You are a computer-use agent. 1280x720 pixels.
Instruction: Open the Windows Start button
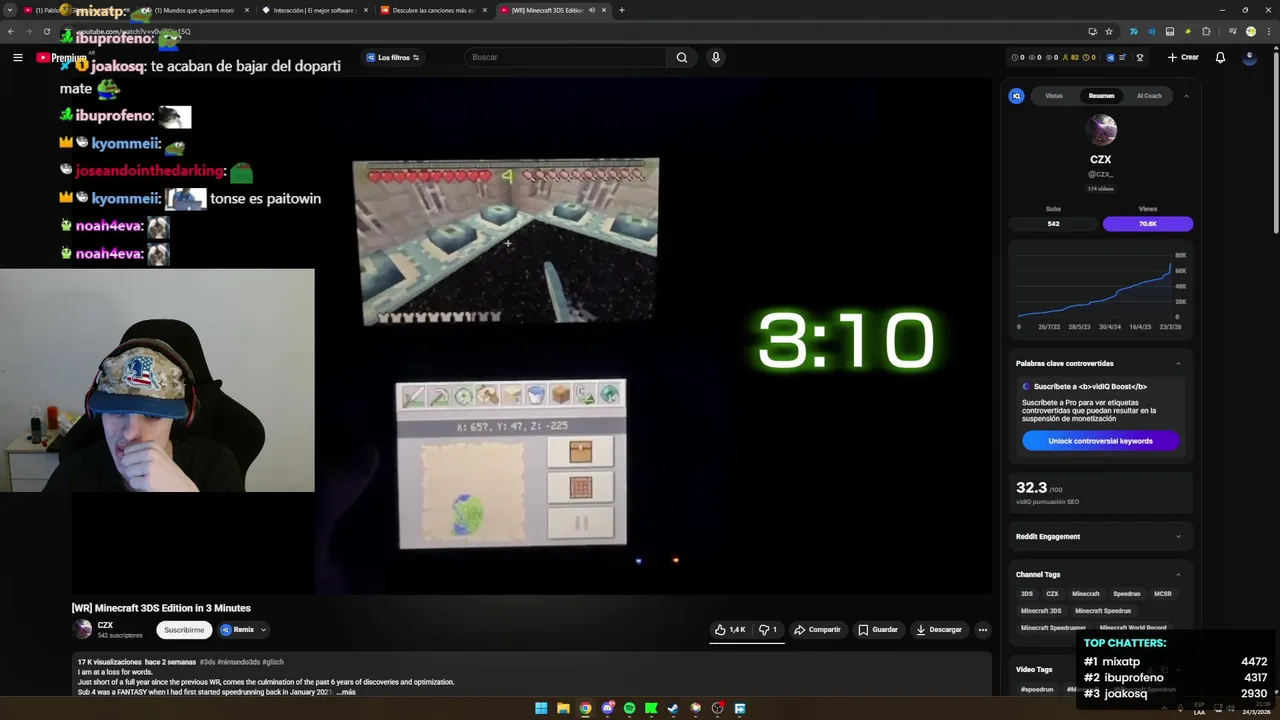click(x=541, y=708)
